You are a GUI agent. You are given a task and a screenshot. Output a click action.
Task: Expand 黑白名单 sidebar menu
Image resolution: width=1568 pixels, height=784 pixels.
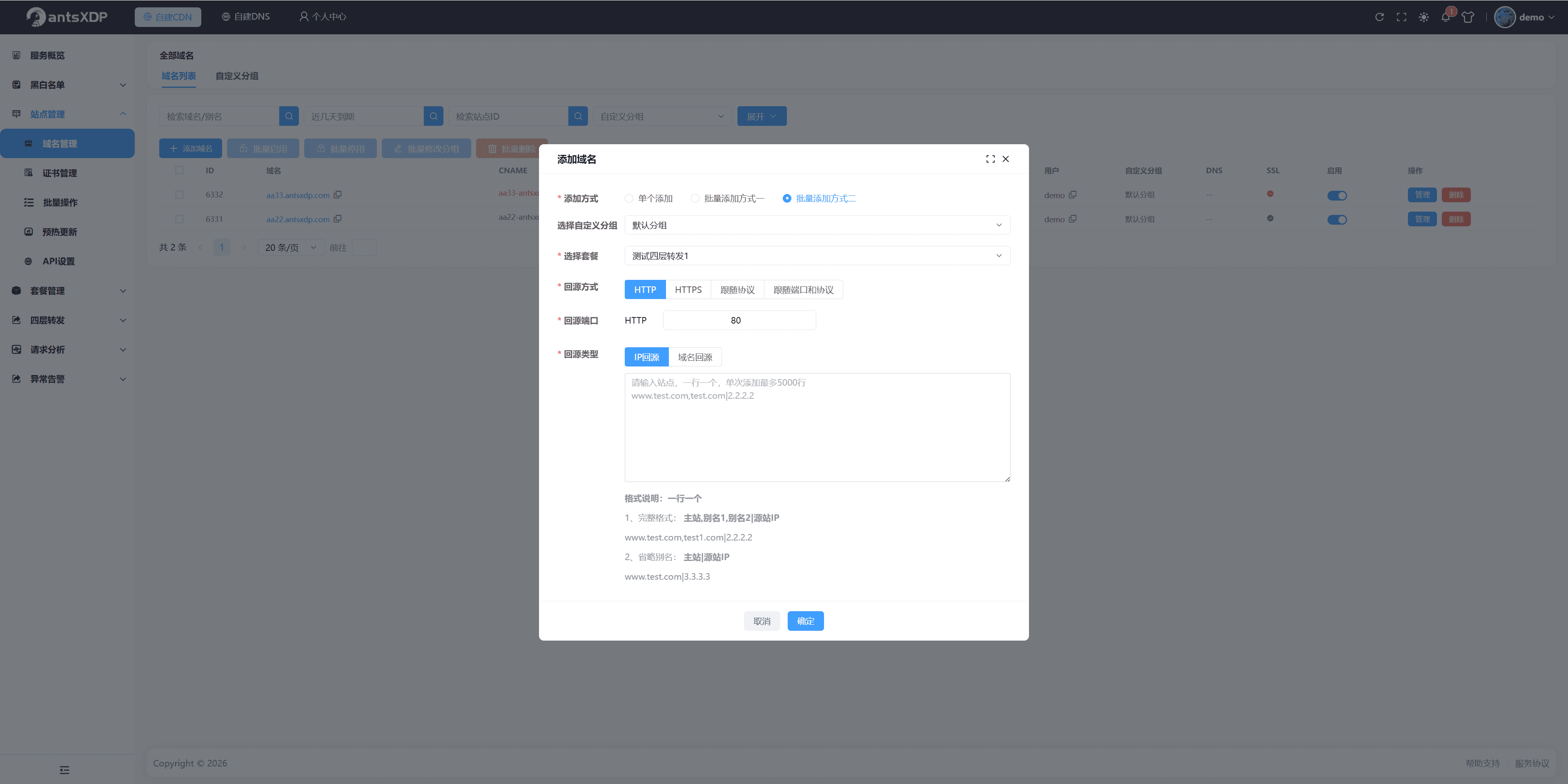[67, 85]
